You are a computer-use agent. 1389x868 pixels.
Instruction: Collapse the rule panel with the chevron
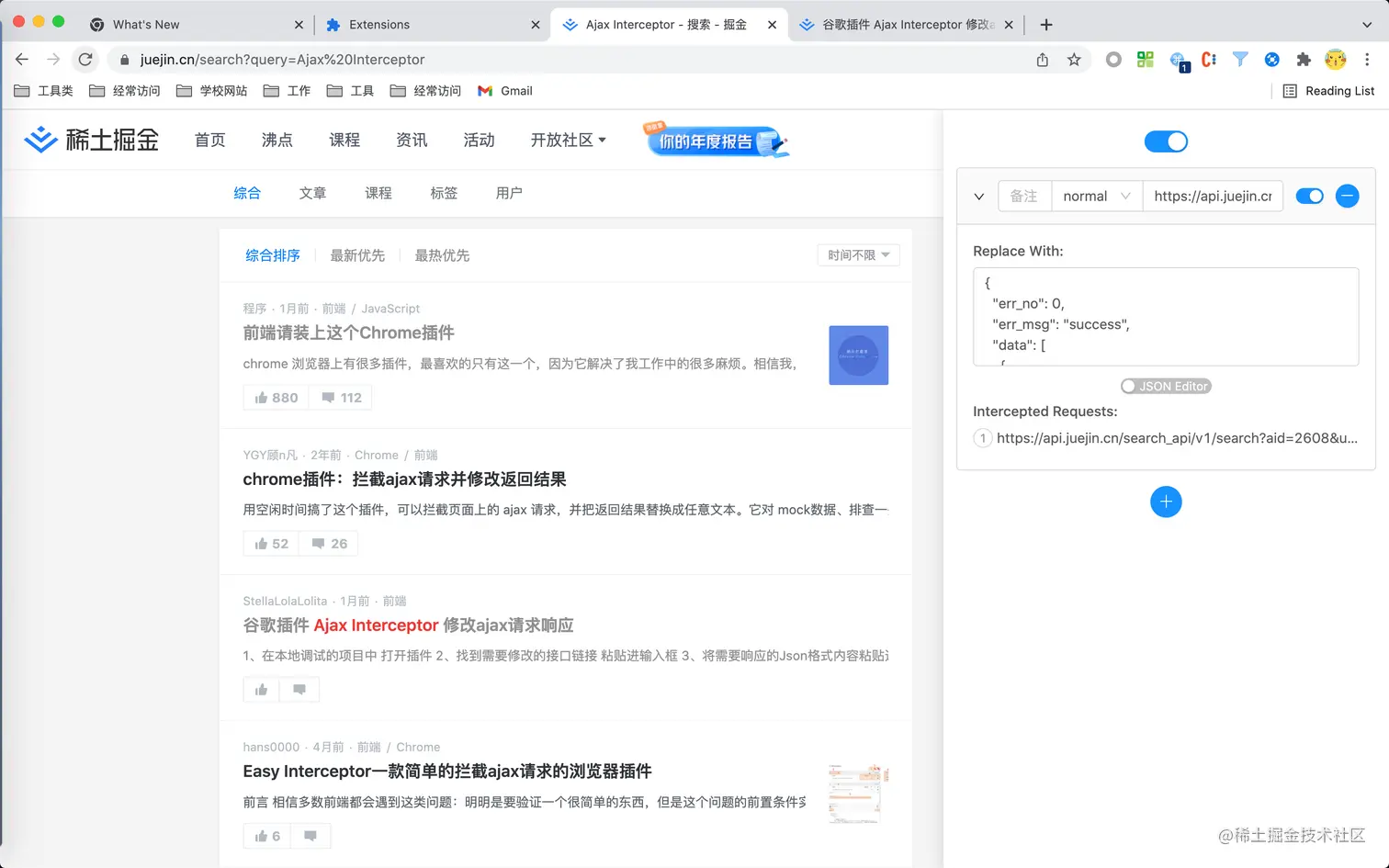click(x=979, y=197)
